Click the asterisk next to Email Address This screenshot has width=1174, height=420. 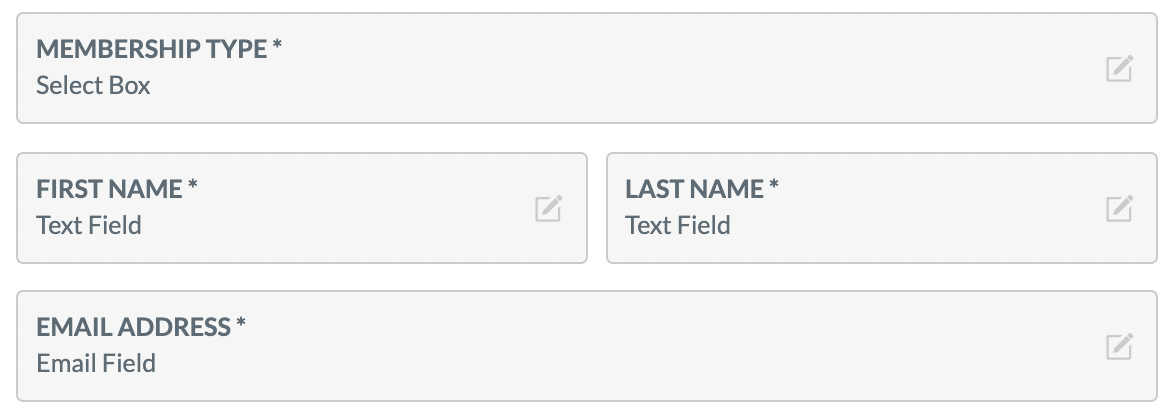(240, 323)
